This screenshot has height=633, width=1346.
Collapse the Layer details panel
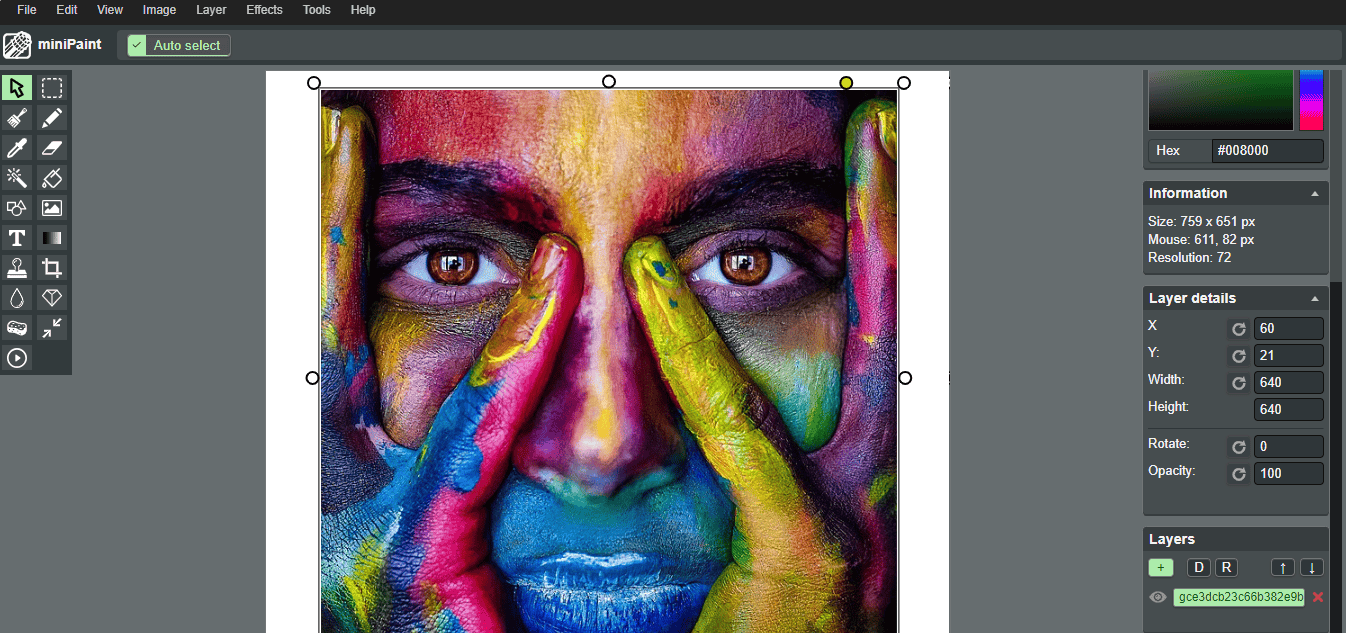pyautogui.click(x=1315, y=297)
